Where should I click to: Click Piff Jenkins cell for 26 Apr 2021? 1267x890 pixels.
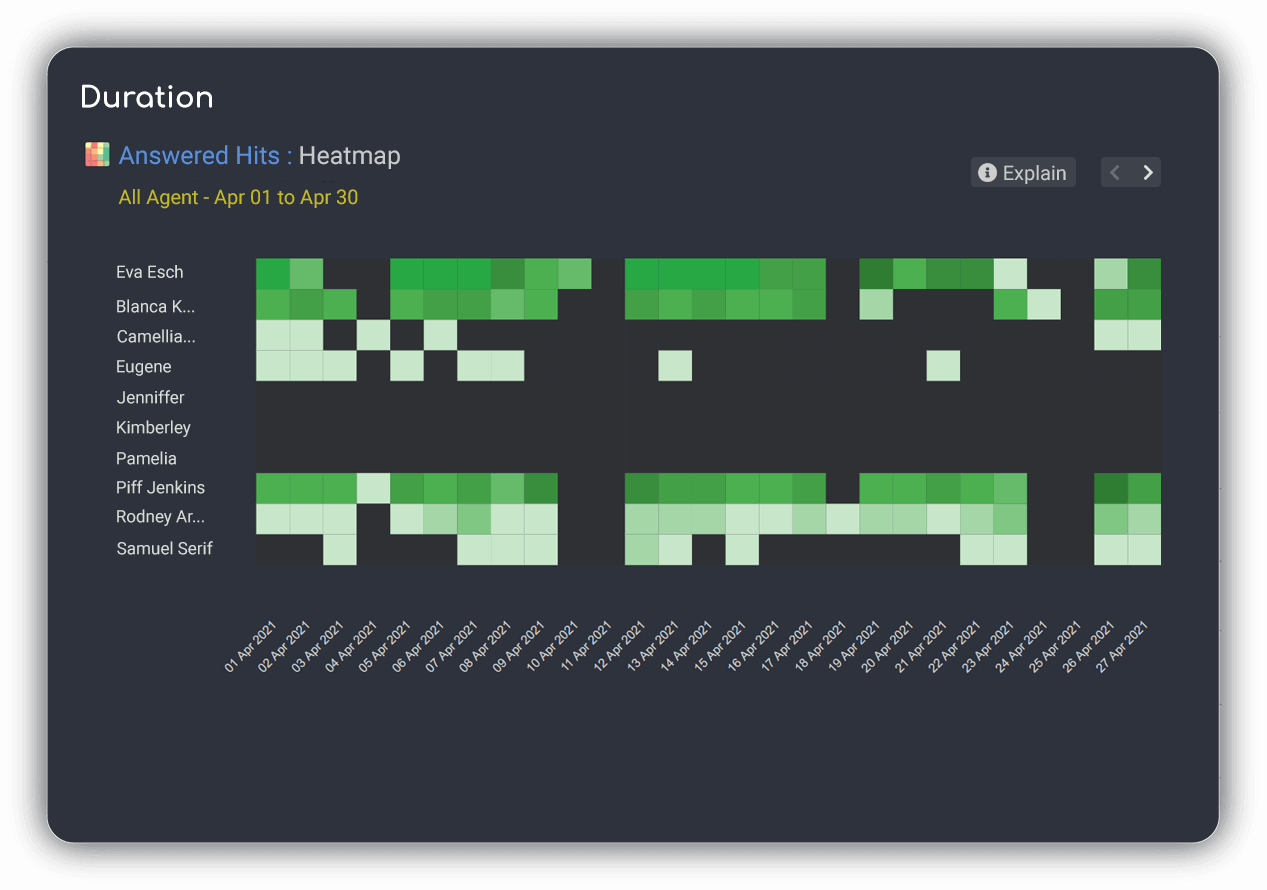(1110, 488)
